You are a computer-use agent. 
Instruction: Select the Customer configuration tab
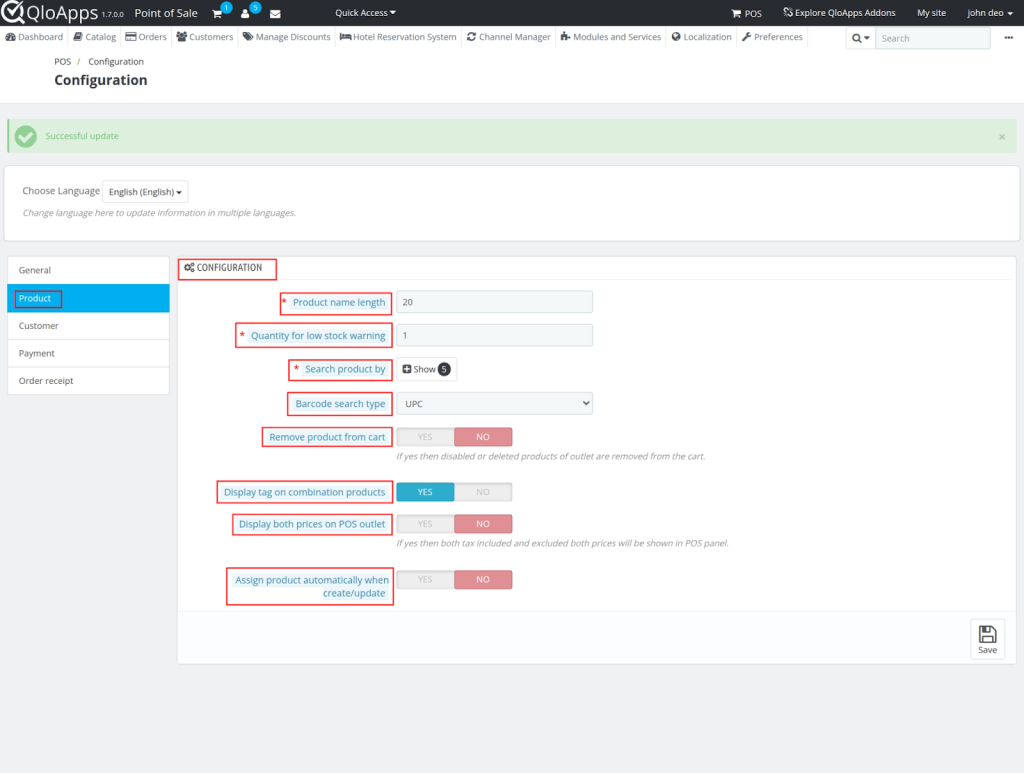tap(88, 326)
